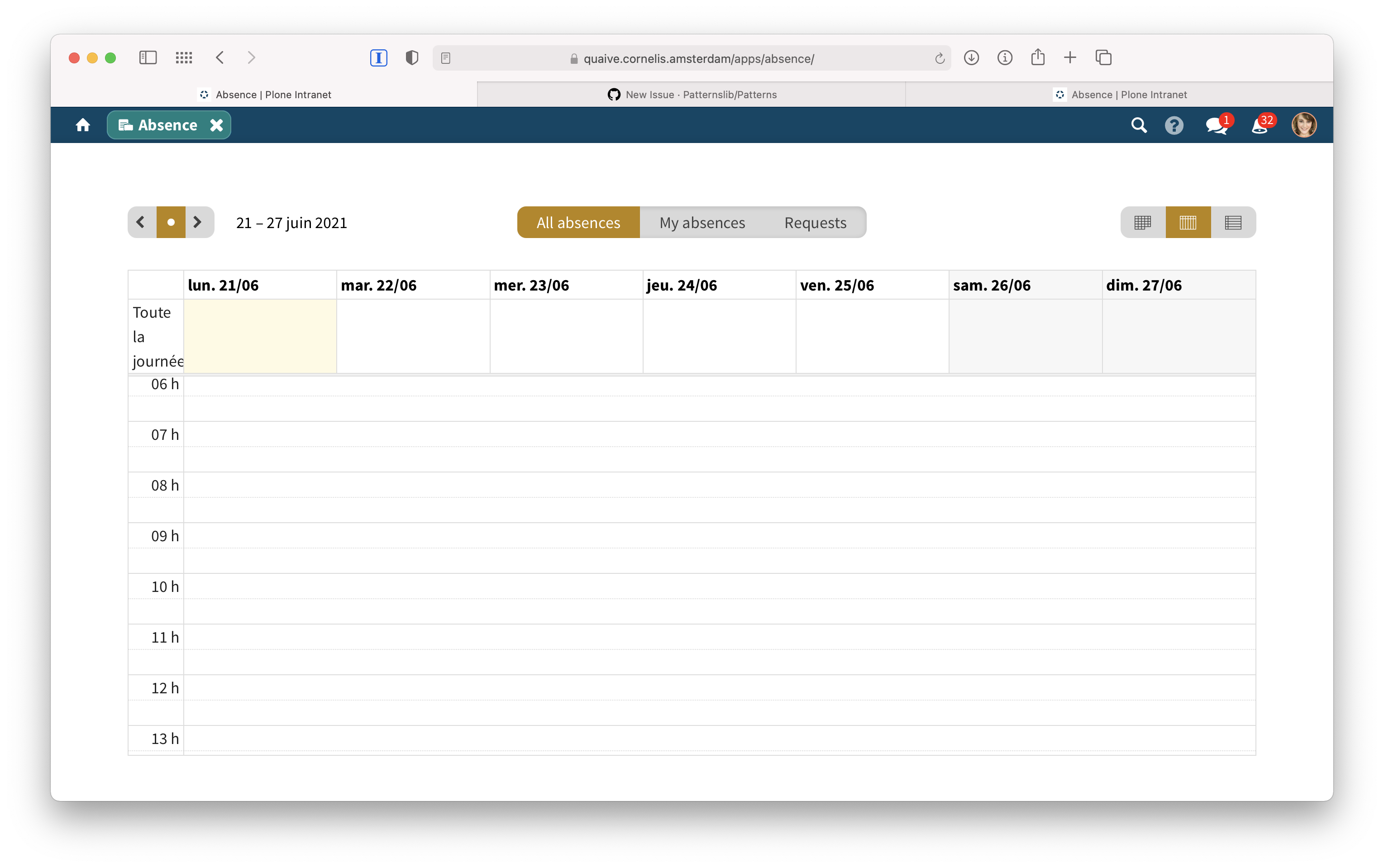The image size is (1384, 868).
Task: Click the highlighted lun. 21/06 all-day cell
Action: coord(259,336)
